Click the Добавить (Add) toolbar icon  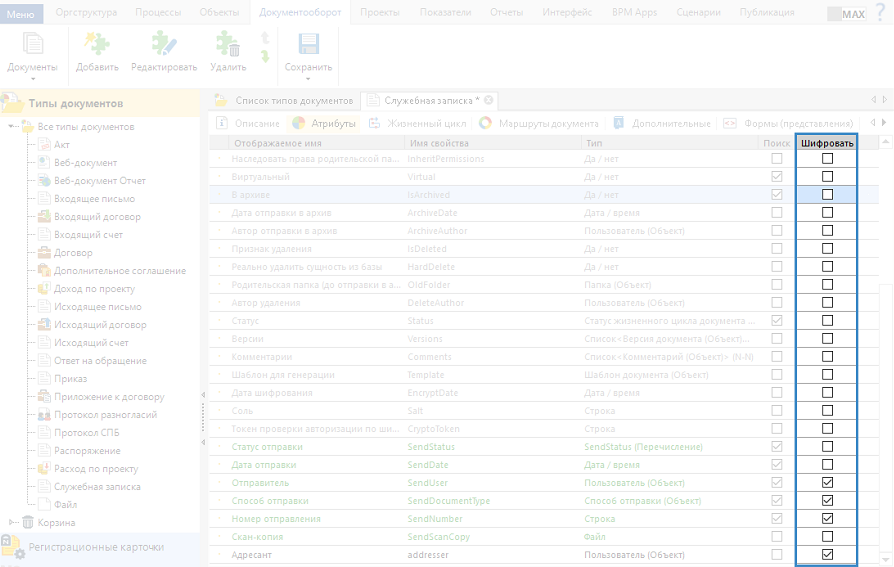click(97, 46)
